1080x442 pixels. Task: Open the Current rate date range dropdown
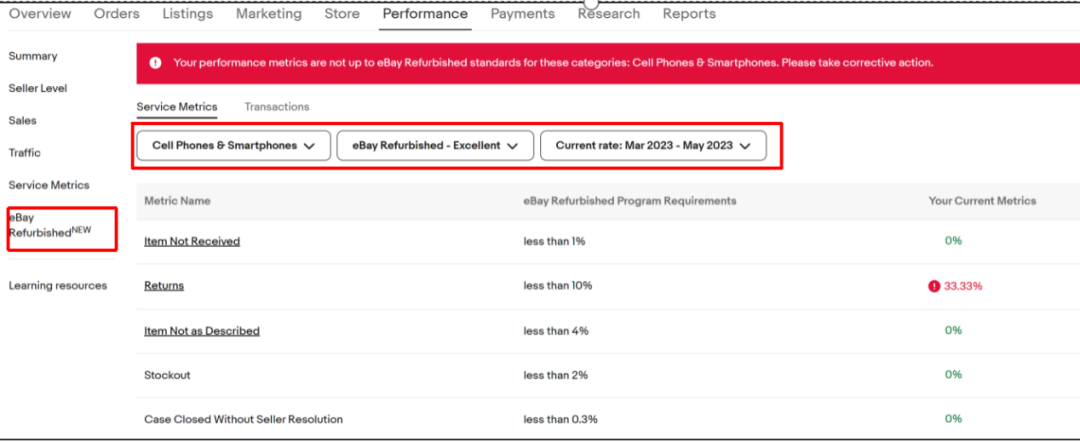(653, 146)
